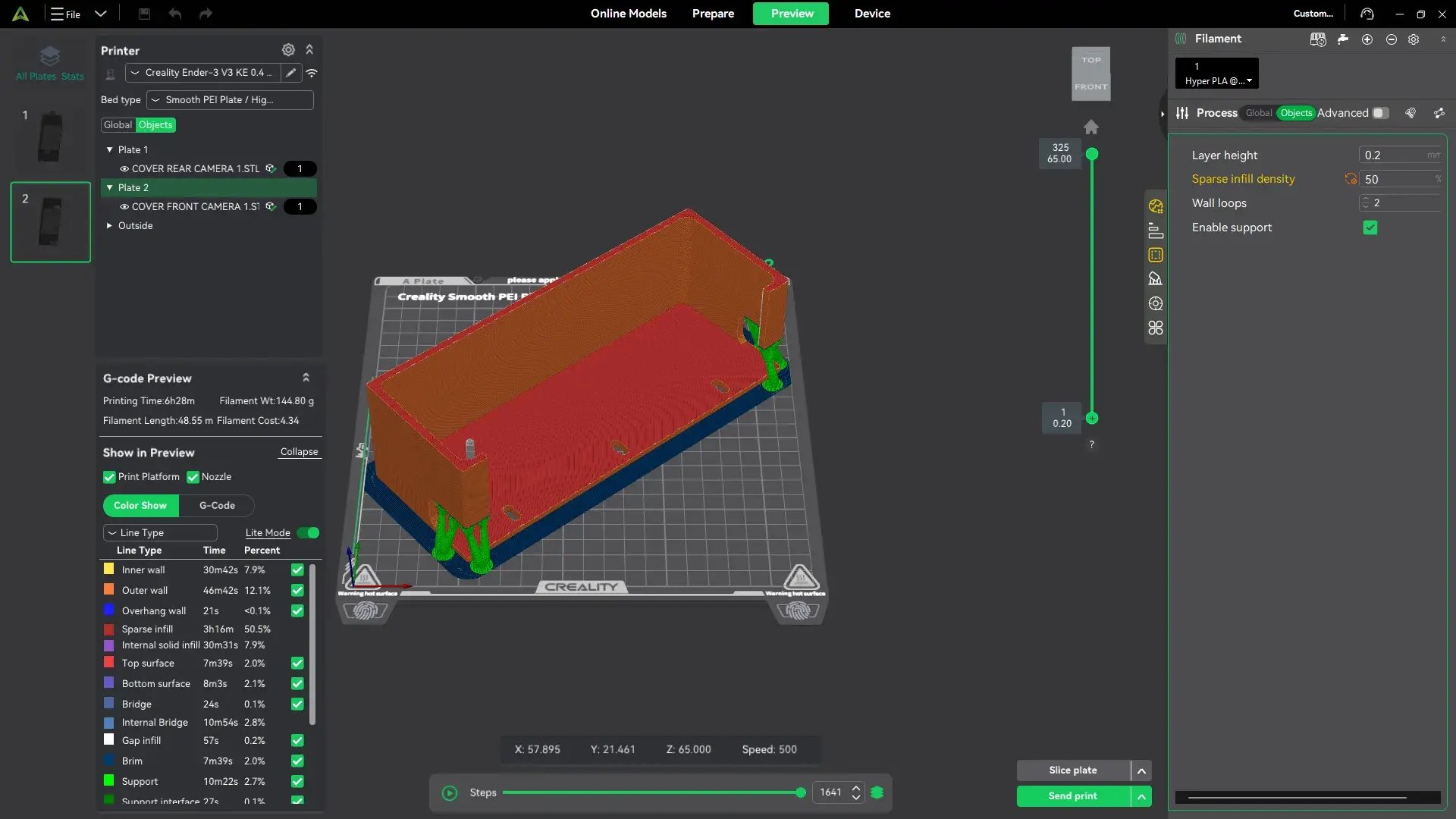The width and height of the screenshot is (1456, 819).
Task: Open the File menu
Action: click(66, 14)
